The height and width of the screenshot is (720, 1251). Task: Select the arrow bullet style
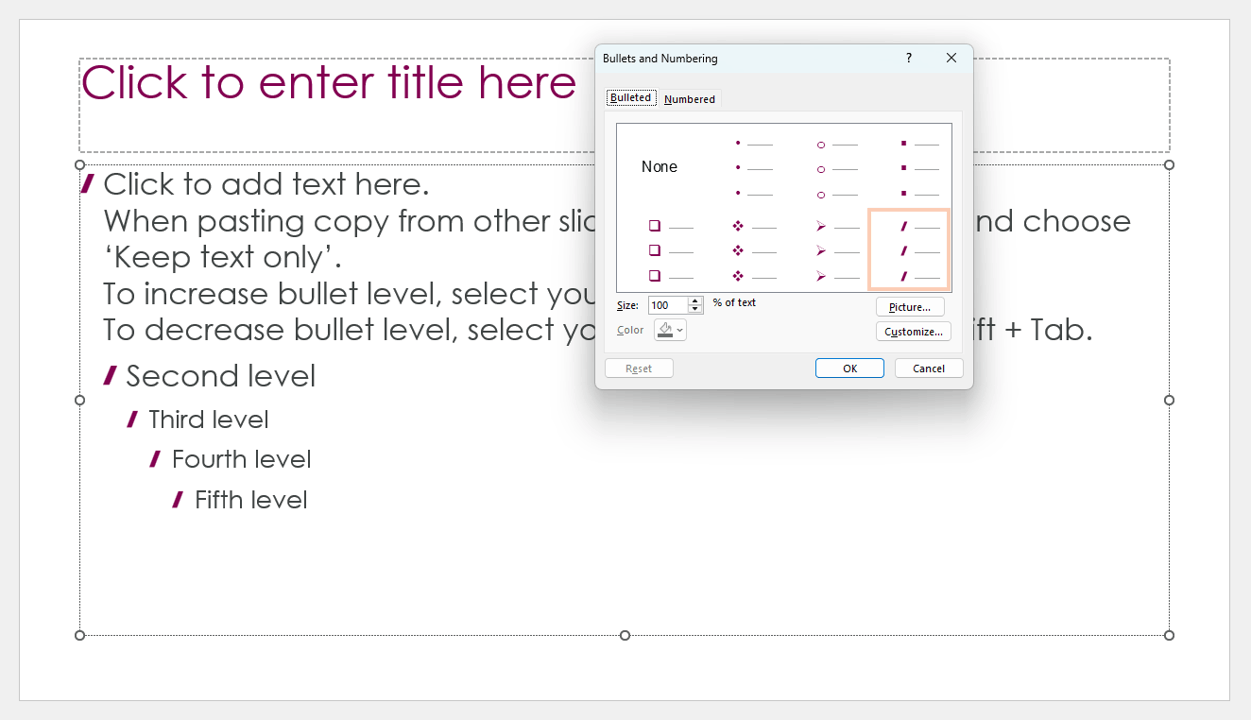pos(836,248)
